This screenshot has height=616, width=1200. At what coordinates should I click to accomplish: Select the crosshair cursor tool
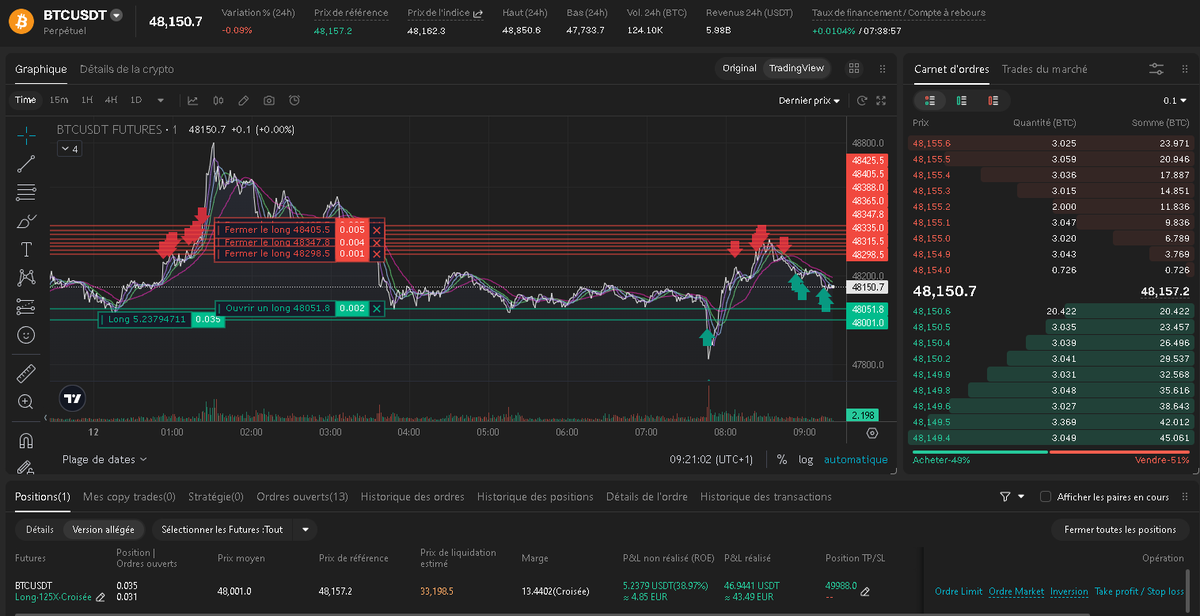click(x=26, y=133)
